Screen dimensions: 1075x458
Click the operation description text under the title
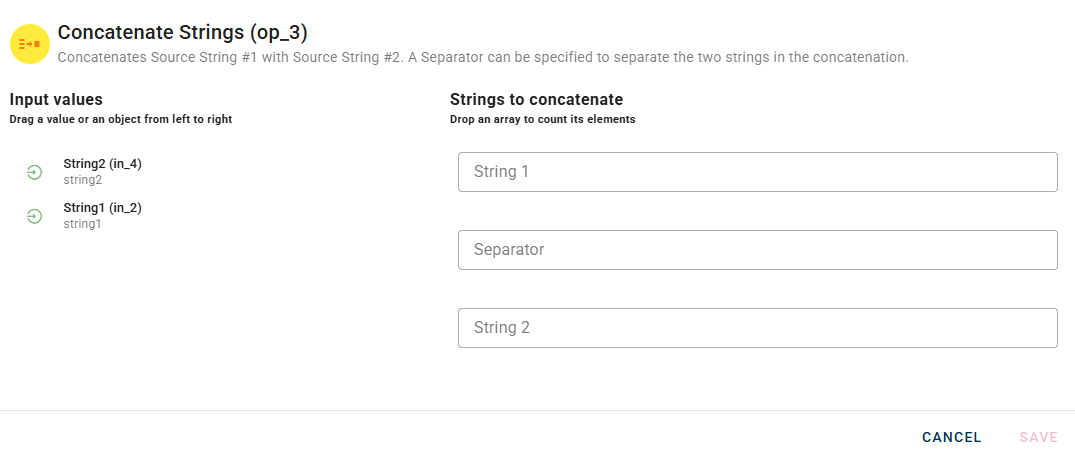pyautogui.click(x=482, y=58)
